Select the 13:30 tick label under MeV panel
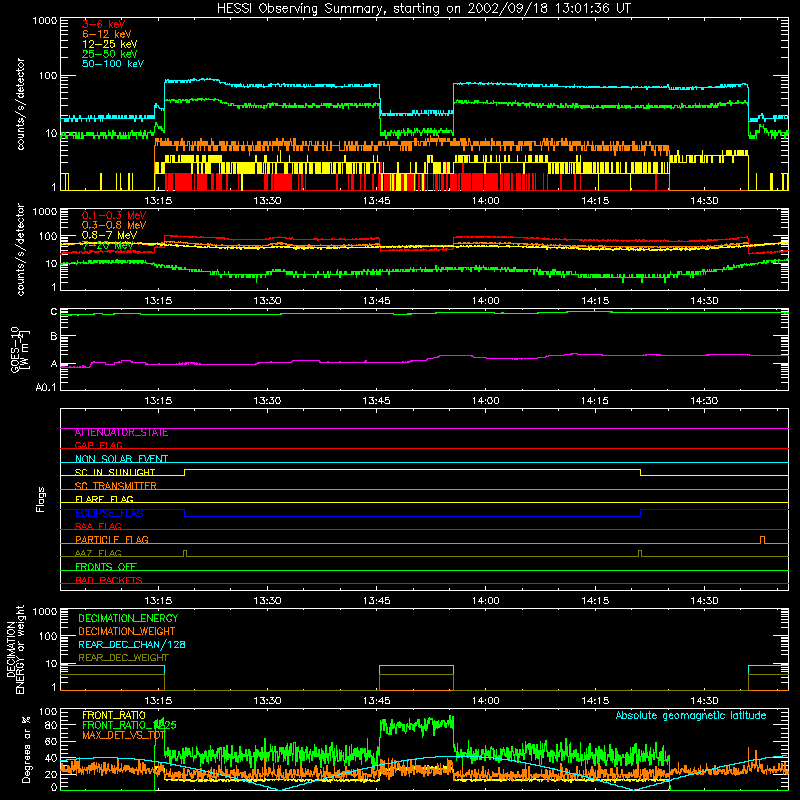This screenshot has height=800, width=800. 267,301
